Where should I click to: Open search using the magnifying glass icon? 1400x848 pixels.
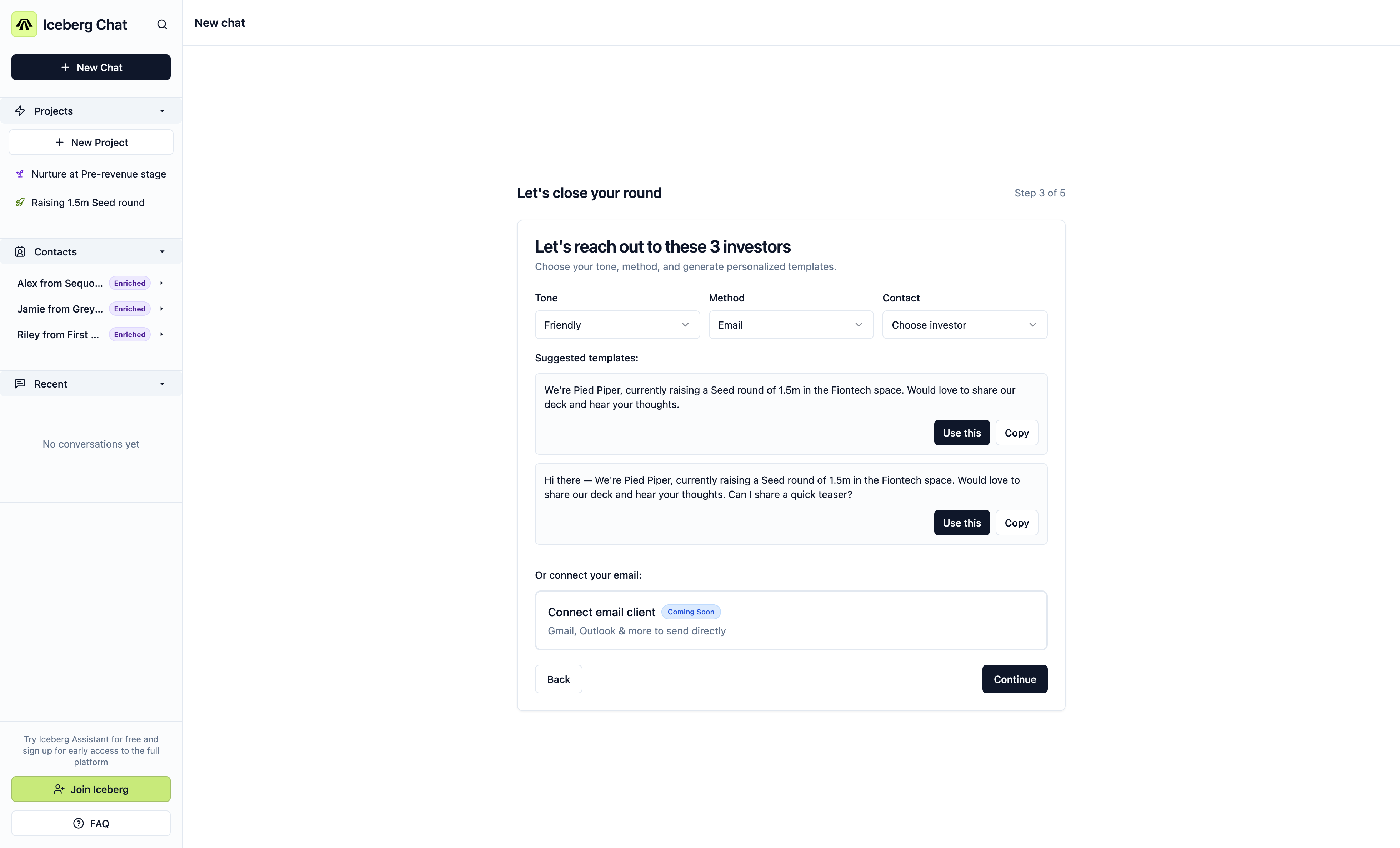[x=162, y=24]
